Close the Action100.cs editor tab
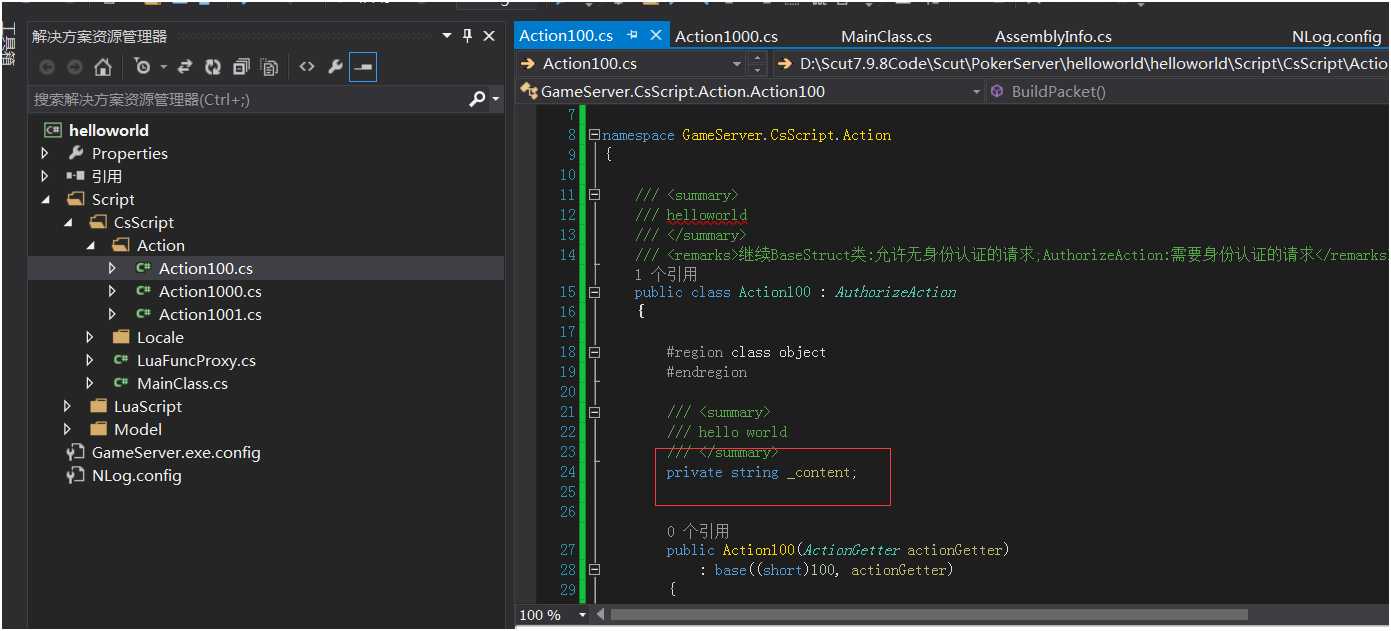This screenshot has width=1391, height=631. click(656, 35)
